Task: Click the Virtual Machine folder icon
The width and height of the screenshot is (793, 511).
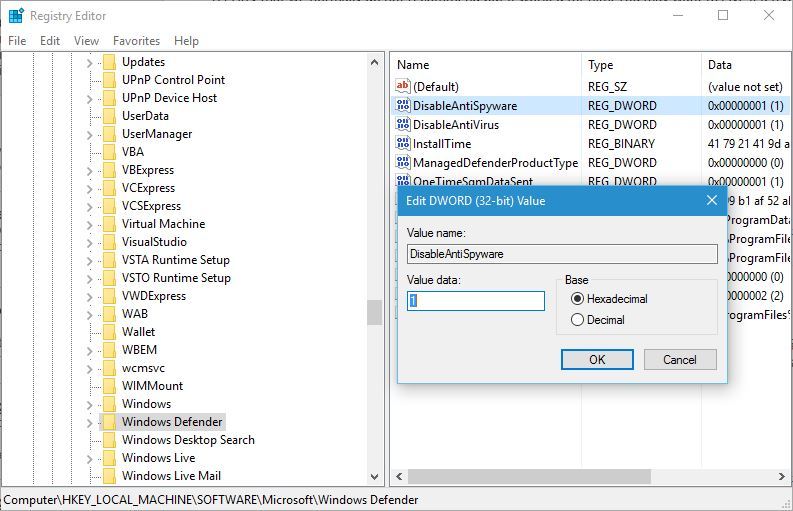Action: coord(109,224)
